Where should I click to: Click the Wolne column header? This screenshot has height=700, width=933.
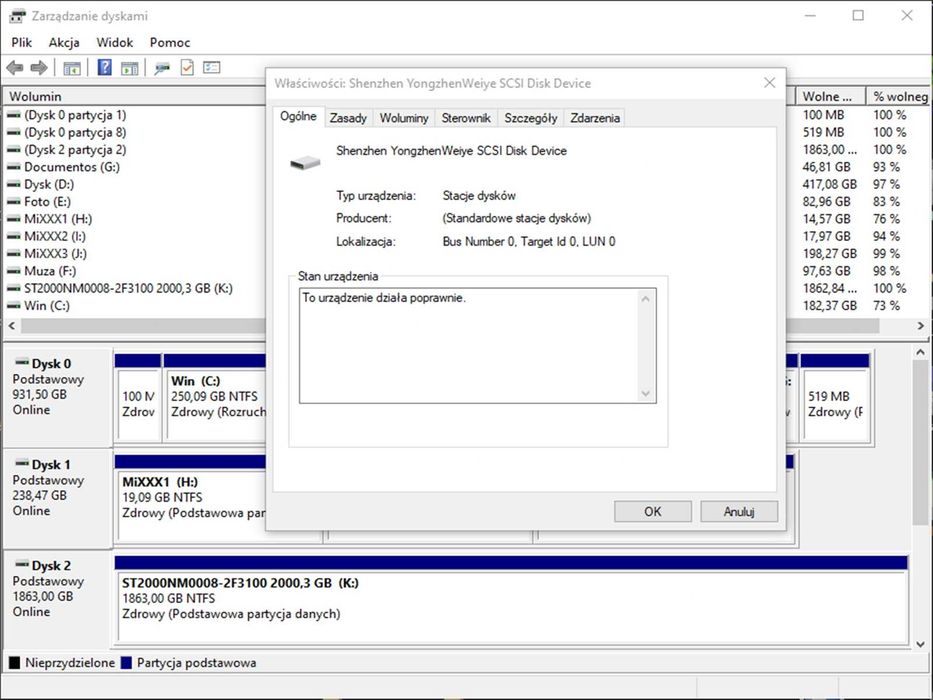pyautogui.click(x=831, y=96)
